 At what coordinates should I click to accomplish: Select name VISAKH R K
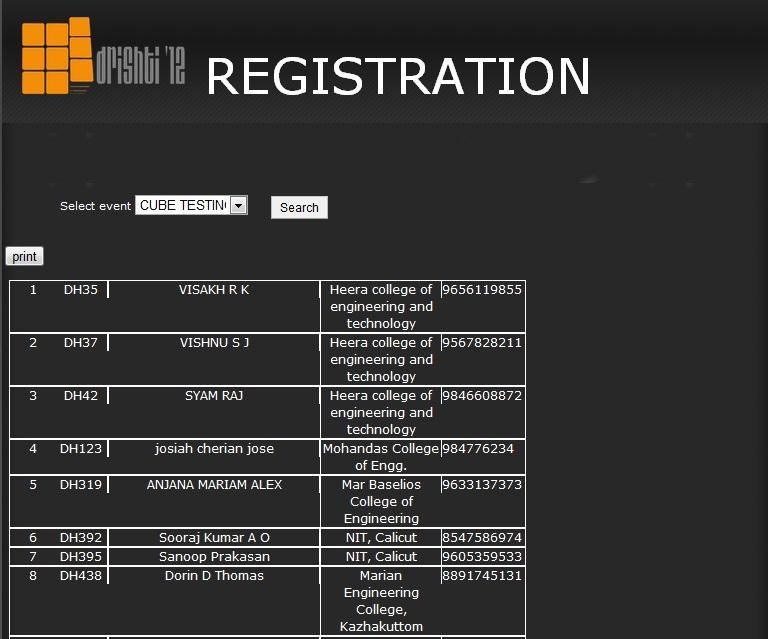pyautogui.click(x=214, y=289)
